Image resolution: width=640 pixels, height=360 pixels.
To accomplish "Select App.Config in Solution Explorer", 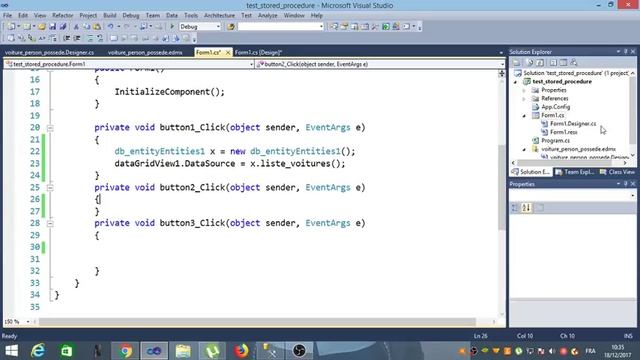I will [x=556, y=107].
